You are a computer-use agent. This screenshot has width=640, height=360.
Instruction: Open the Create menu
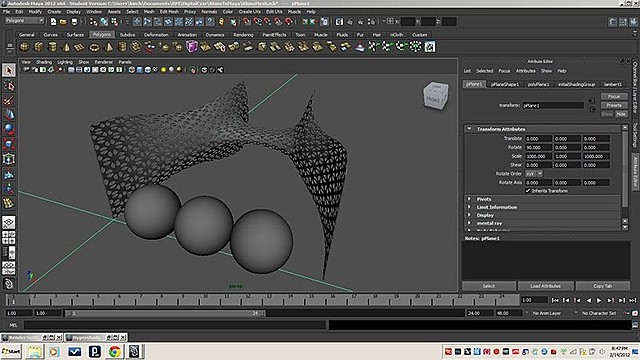click(54, 12)
